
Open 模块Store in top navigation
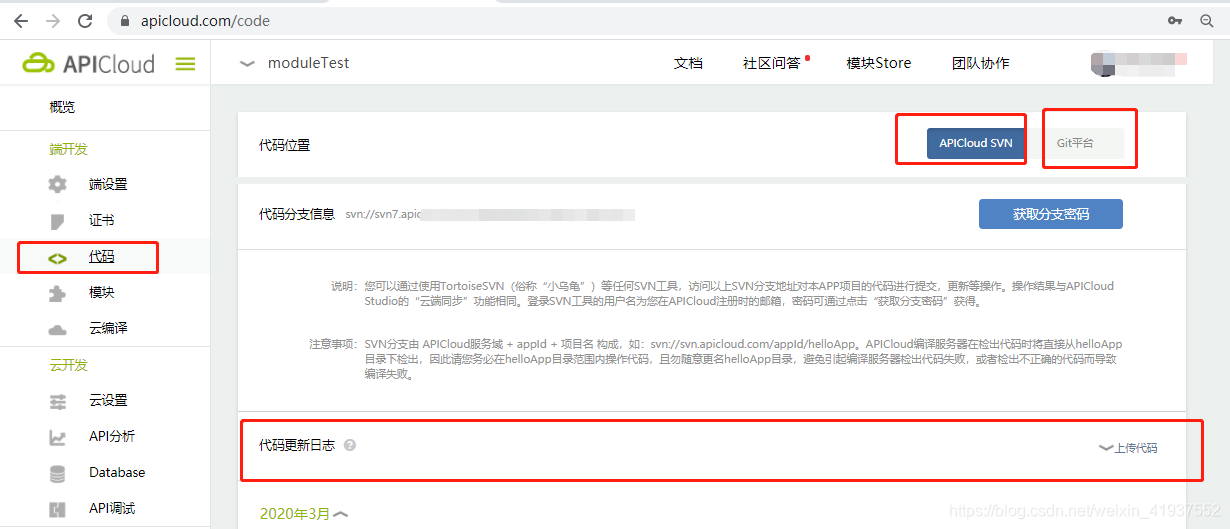(879, 63)
